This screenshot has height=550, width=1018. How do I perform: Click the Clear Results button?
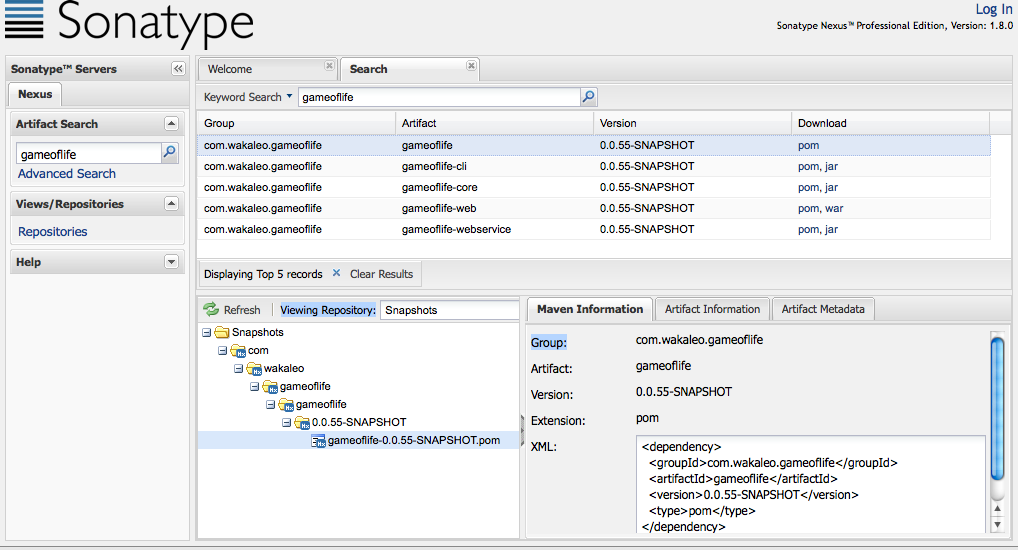click(381, 274)
